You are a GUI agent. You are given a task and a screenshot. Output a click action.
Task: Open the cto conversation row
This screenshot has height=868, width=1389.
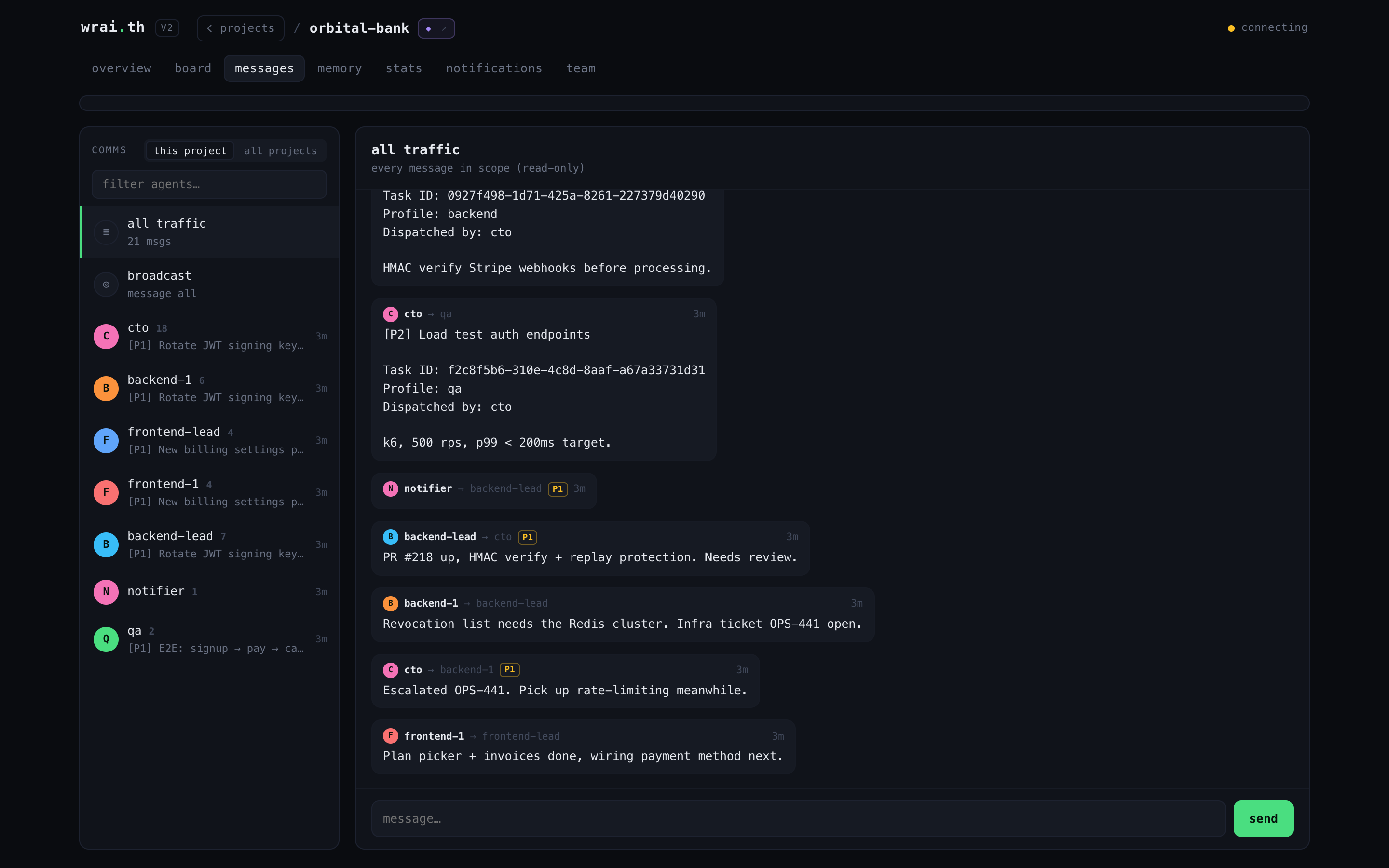click(x=209, y=337)
